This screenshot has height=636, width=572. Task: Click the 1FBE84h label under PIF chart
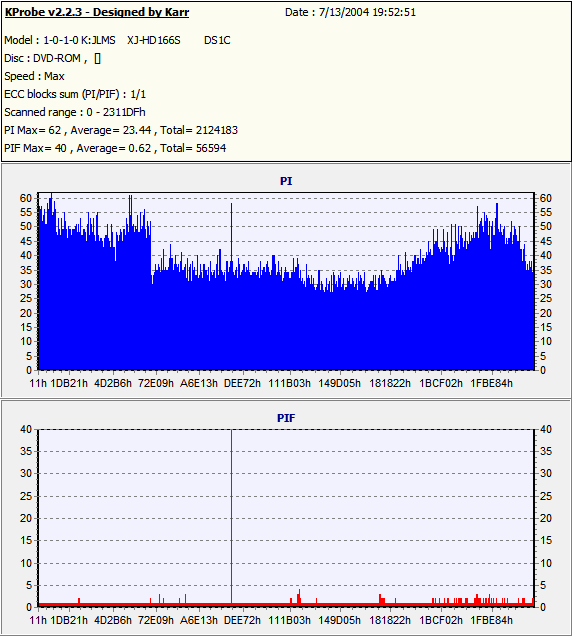(492, 620)
